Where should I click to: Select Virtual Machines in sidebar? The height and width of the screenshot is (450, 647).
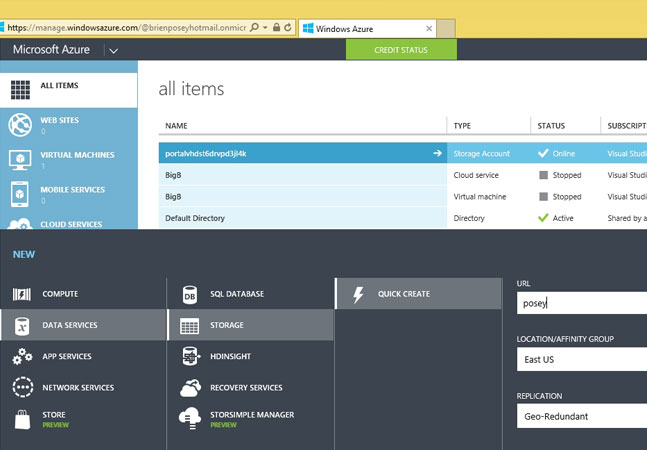(x=68, y=160)
